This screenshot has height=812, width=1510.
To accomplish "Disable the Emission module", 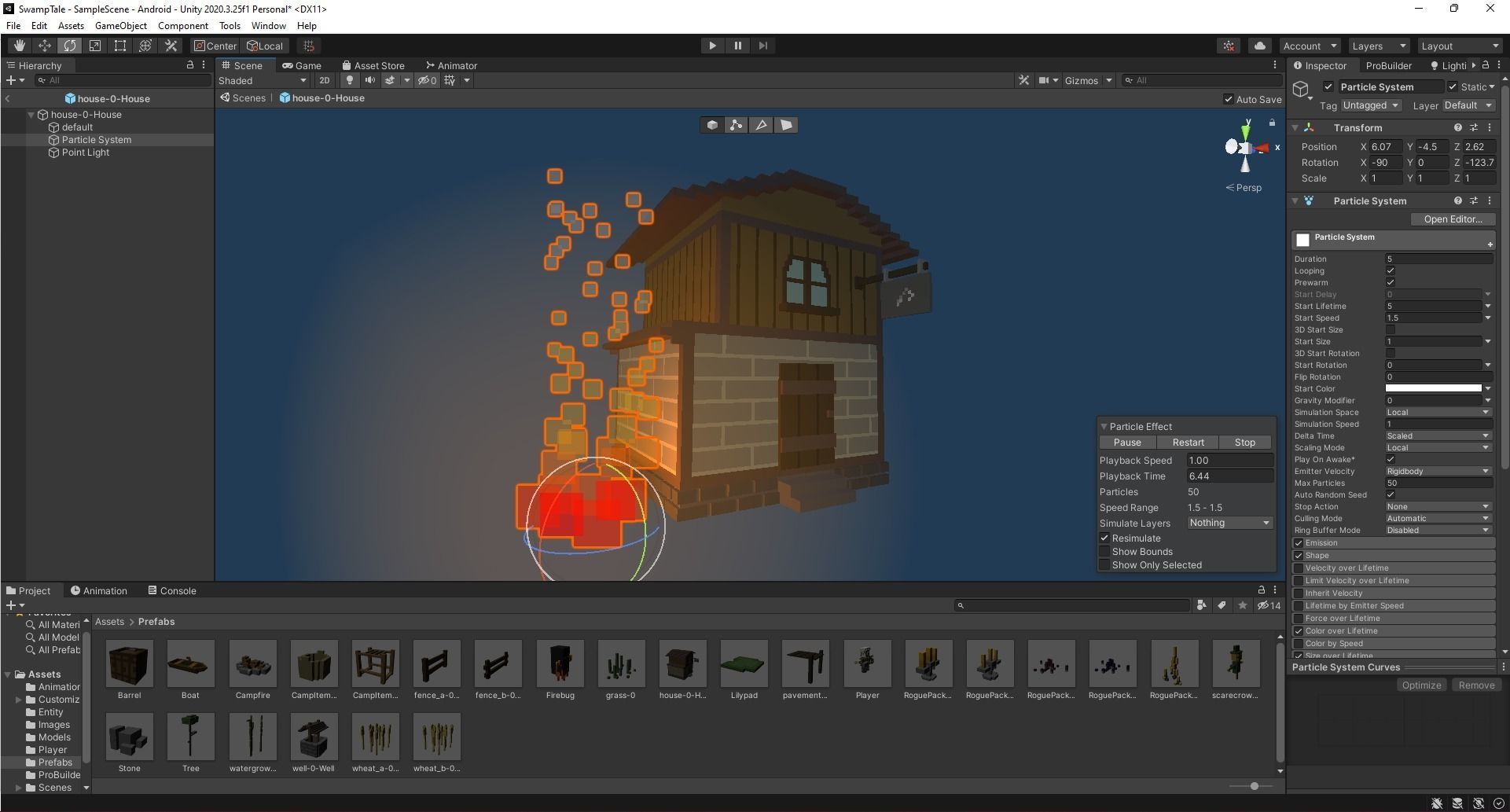I will tap(1299, 543).
